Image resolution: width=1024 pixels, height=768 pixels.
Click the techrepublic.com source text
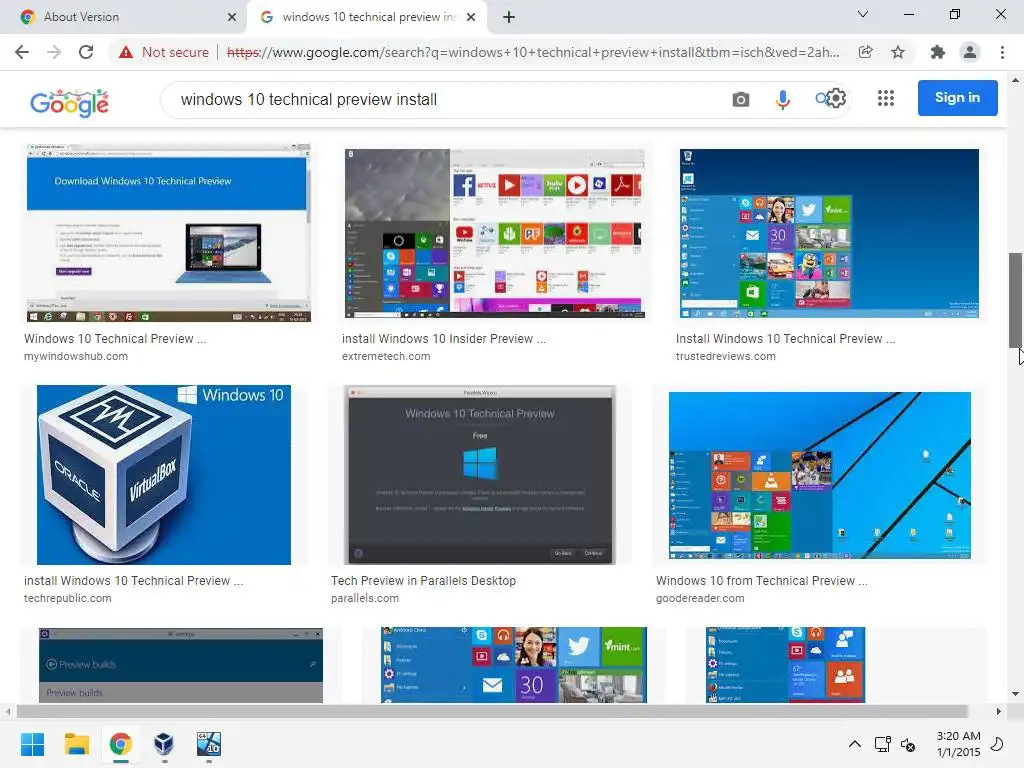tap(67, 598)
